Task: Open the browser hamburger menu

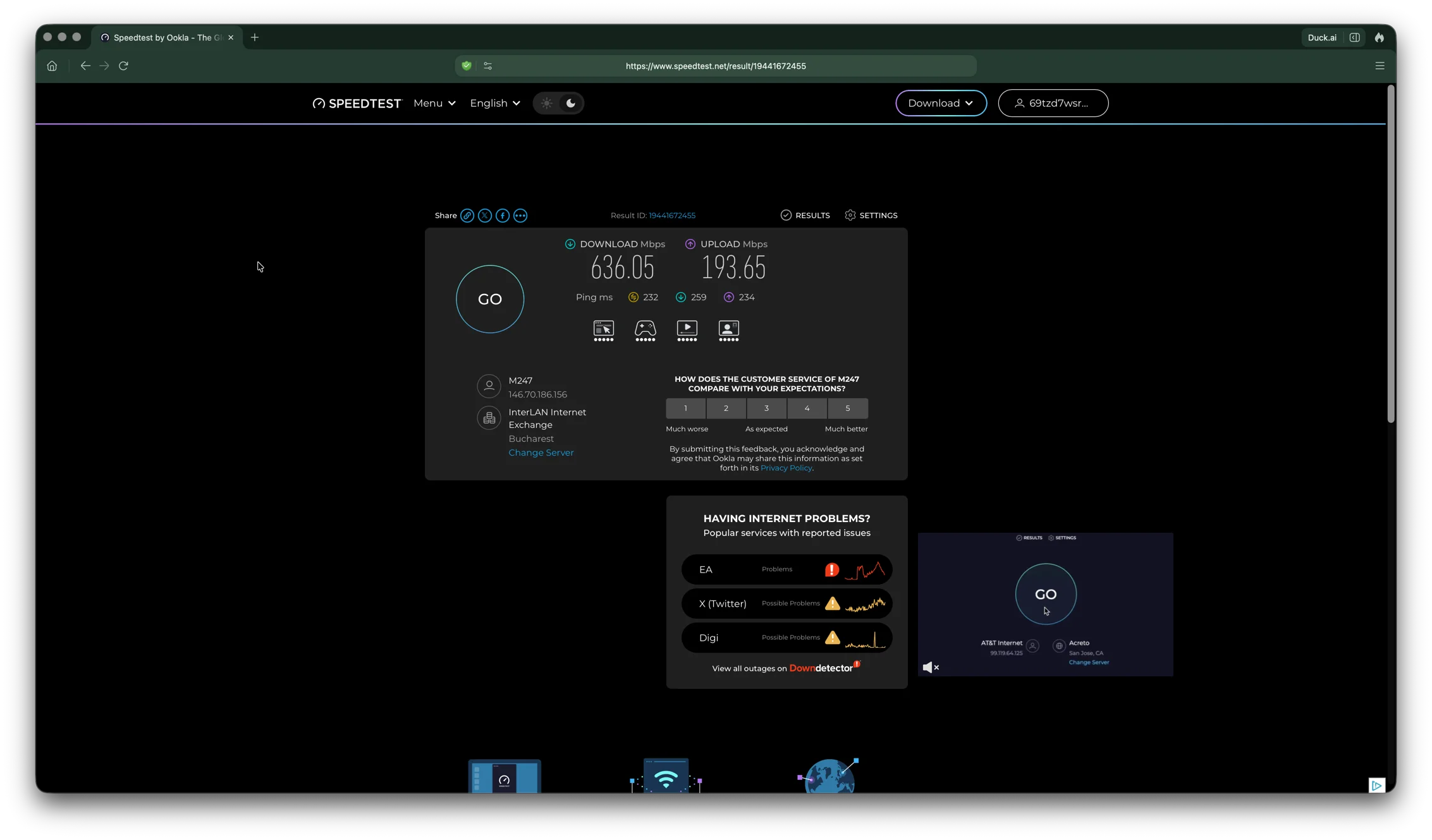Action: [1380, 66]
